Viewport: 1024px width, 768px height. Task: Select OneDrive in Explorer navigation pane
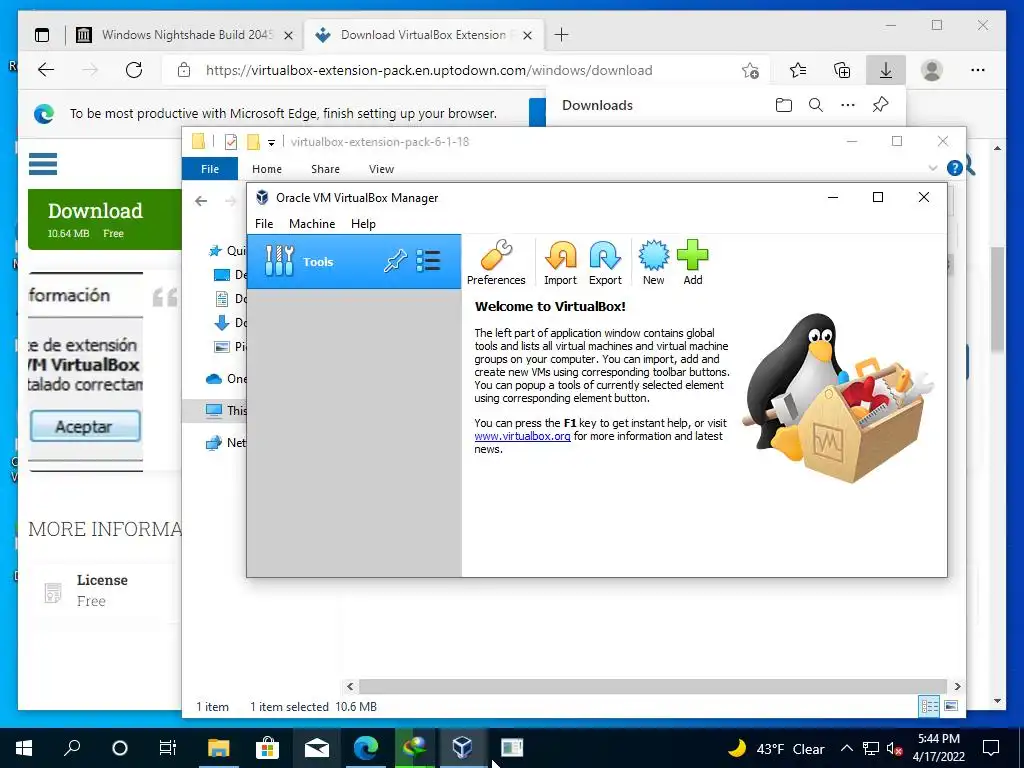pyautogui.click(x=226, y=379)
